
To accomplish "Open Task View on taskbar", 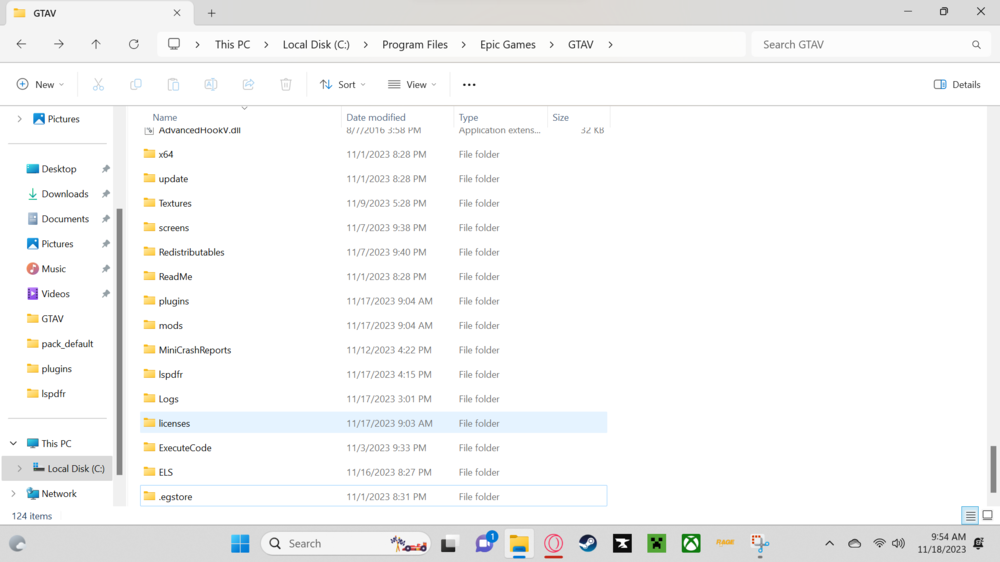I will (x=449, y=544).
